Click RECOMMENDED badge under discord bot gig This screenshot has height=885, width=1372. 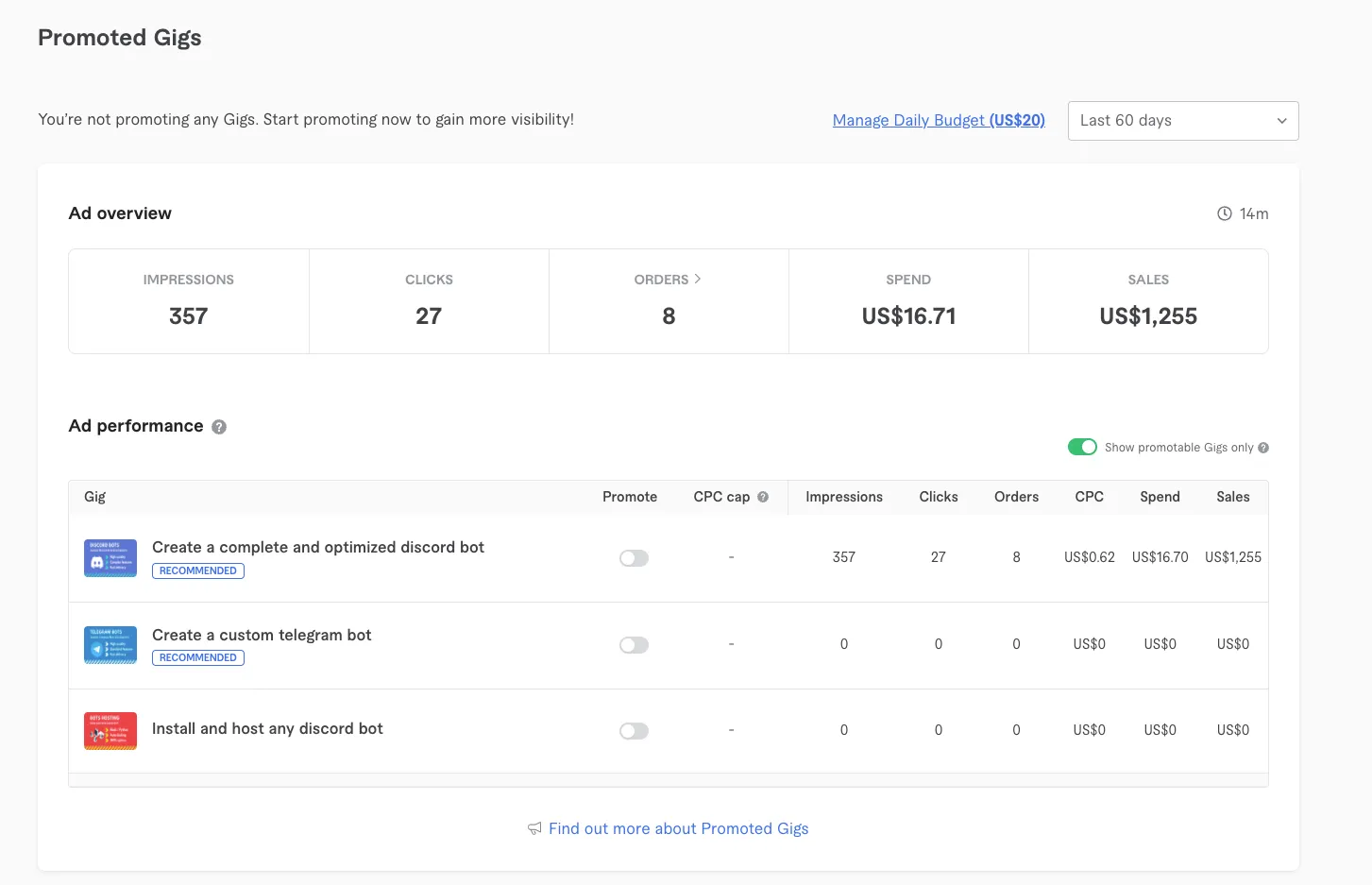198,570
